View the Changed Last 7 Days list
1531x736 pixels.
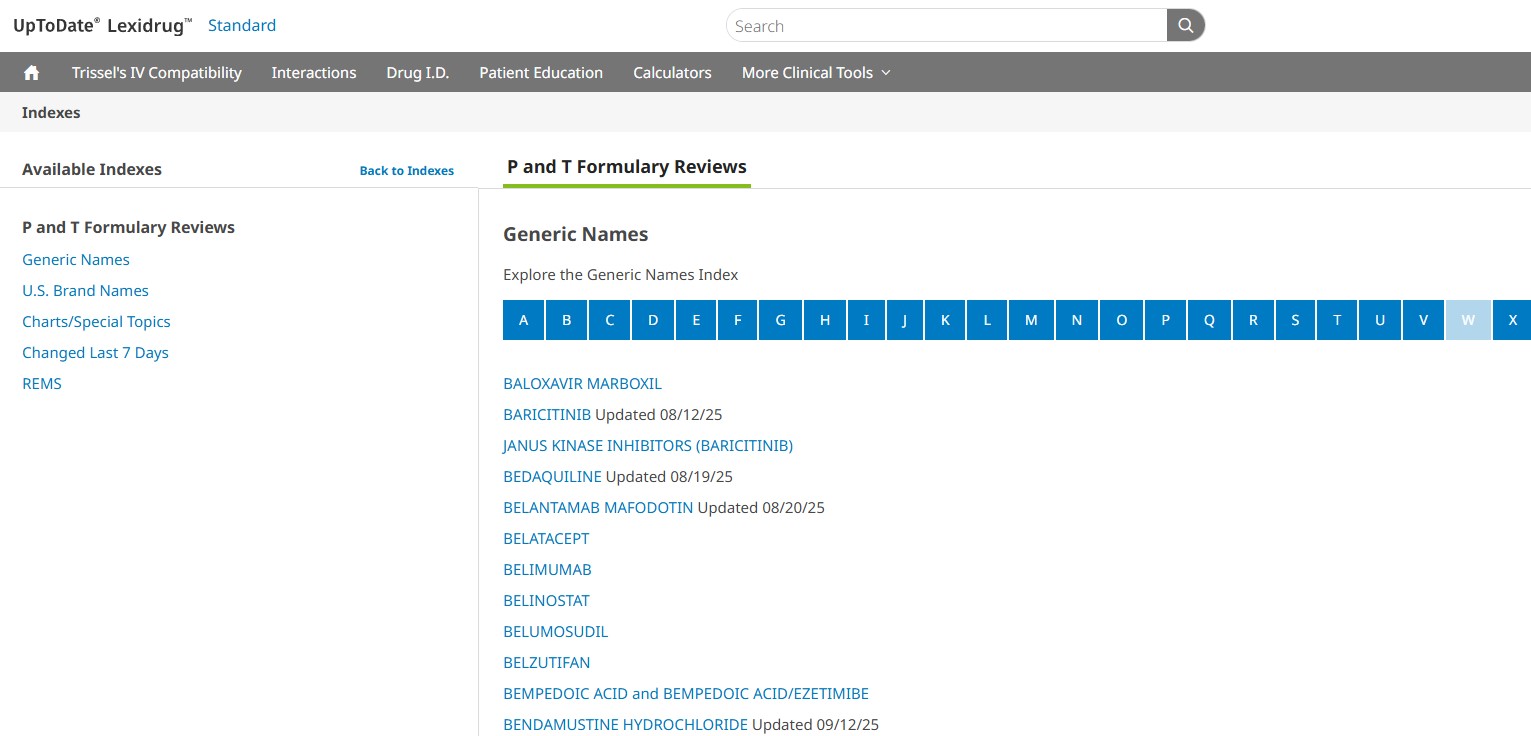(95, 353)
